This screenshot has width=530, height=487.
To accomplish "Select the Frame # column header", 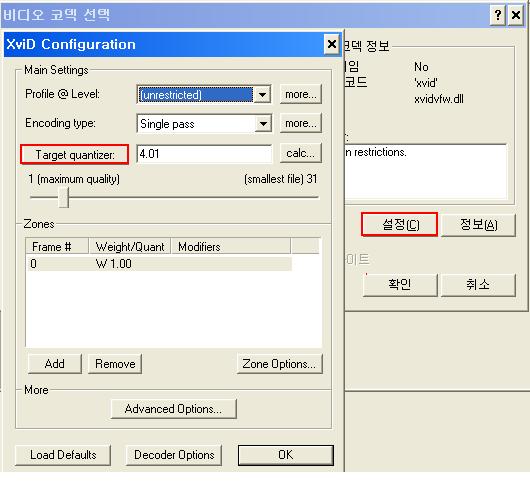I will (57, 246).
